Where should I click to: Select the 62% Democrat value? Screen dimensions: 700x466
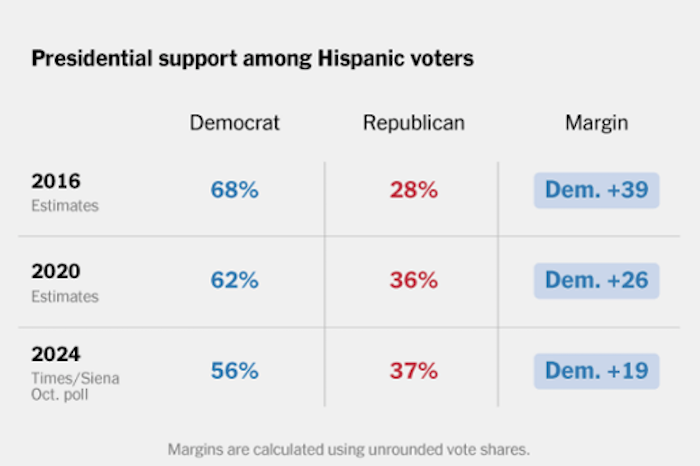(x=234, y=280)
